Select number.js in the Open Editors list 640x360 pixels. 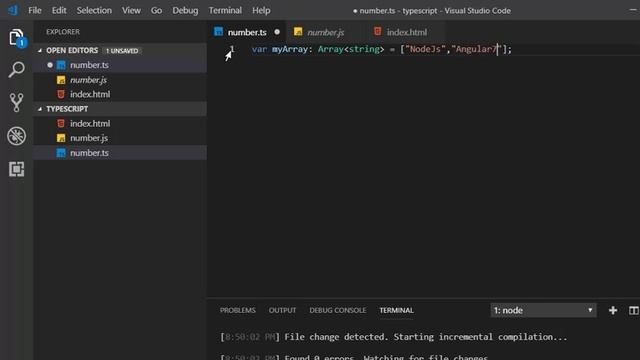[120, 80]
